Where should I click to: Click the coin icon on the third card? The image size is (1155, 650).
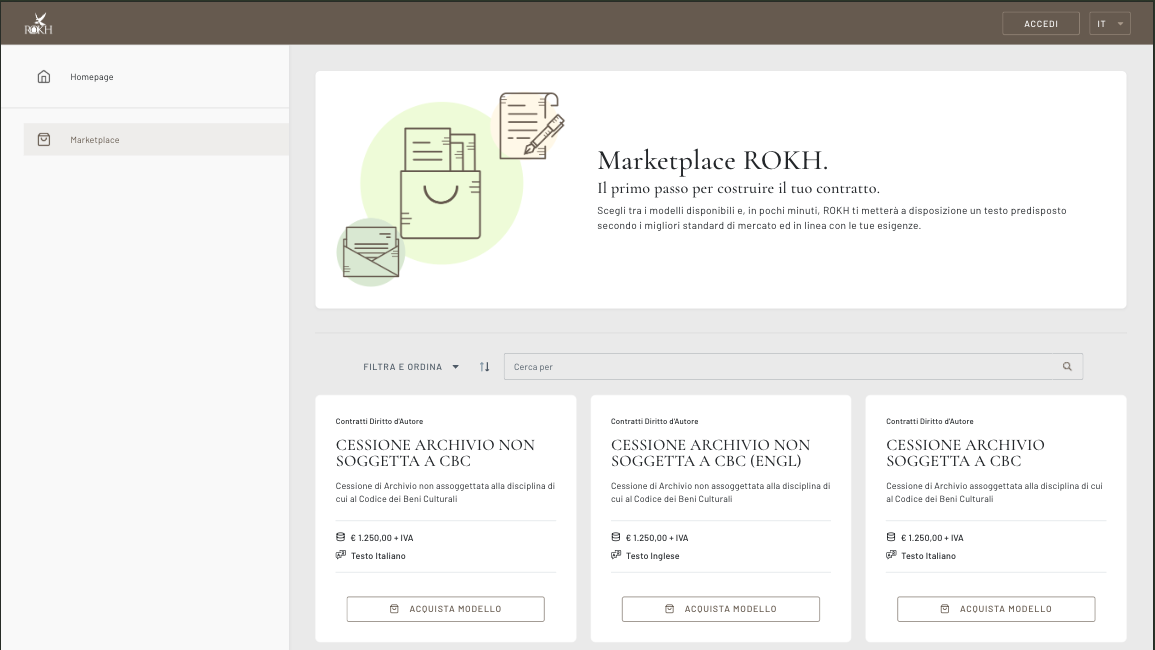pos(890,537)
